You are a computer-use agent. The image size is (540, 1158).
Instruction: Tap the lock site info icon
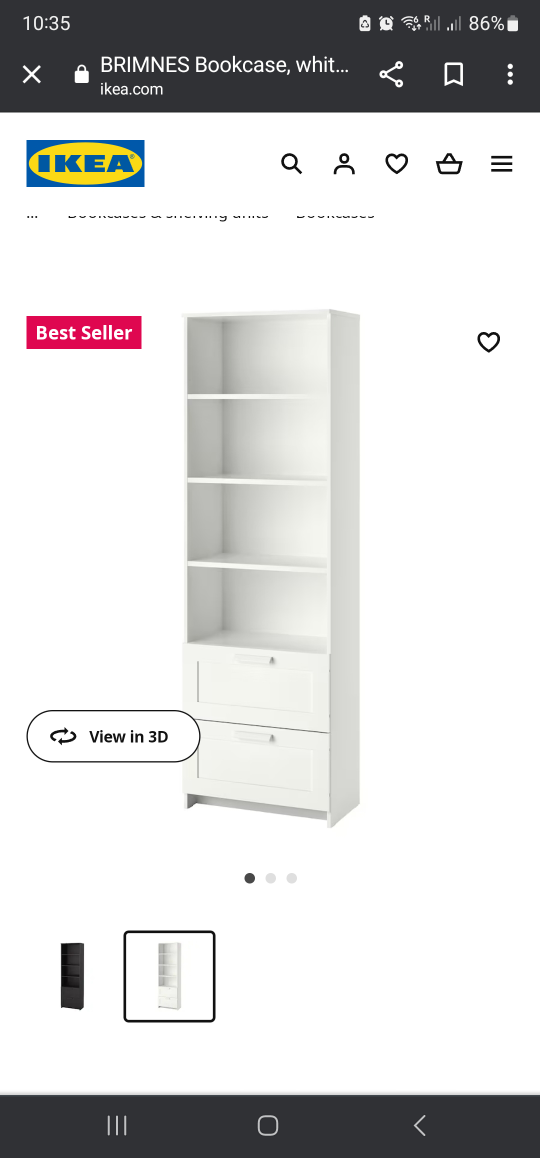82,75
